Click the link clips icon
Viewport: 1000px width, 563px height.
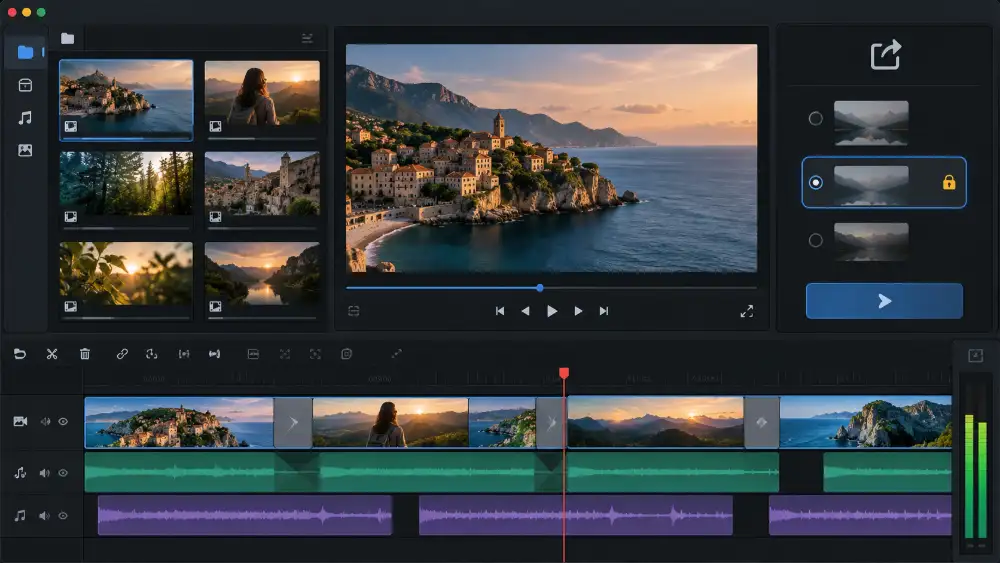(122, 354)
